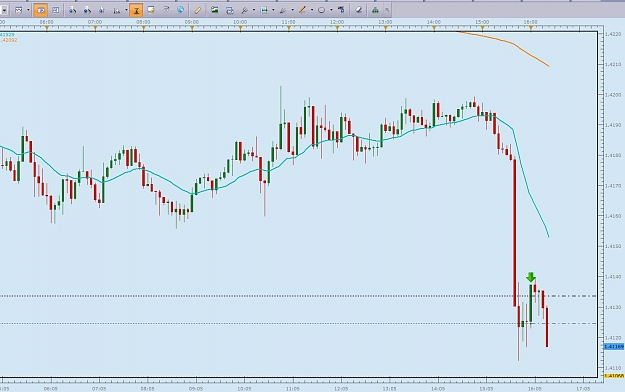Select the eraser tool
This screenshot has width=625, height=392.
click(x=359, y=10)
